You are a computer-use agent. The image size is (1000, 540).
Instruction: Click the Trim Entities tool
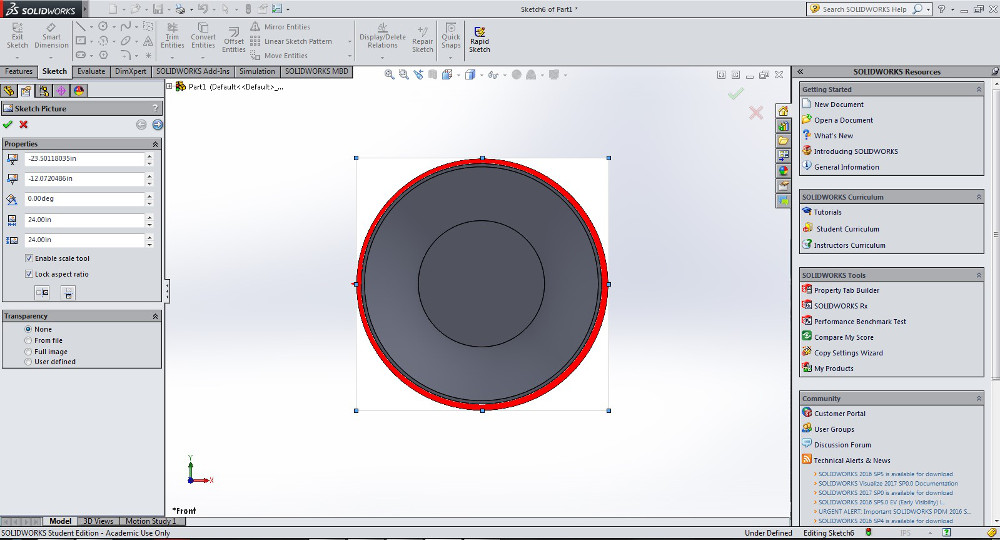click(172, 36)
